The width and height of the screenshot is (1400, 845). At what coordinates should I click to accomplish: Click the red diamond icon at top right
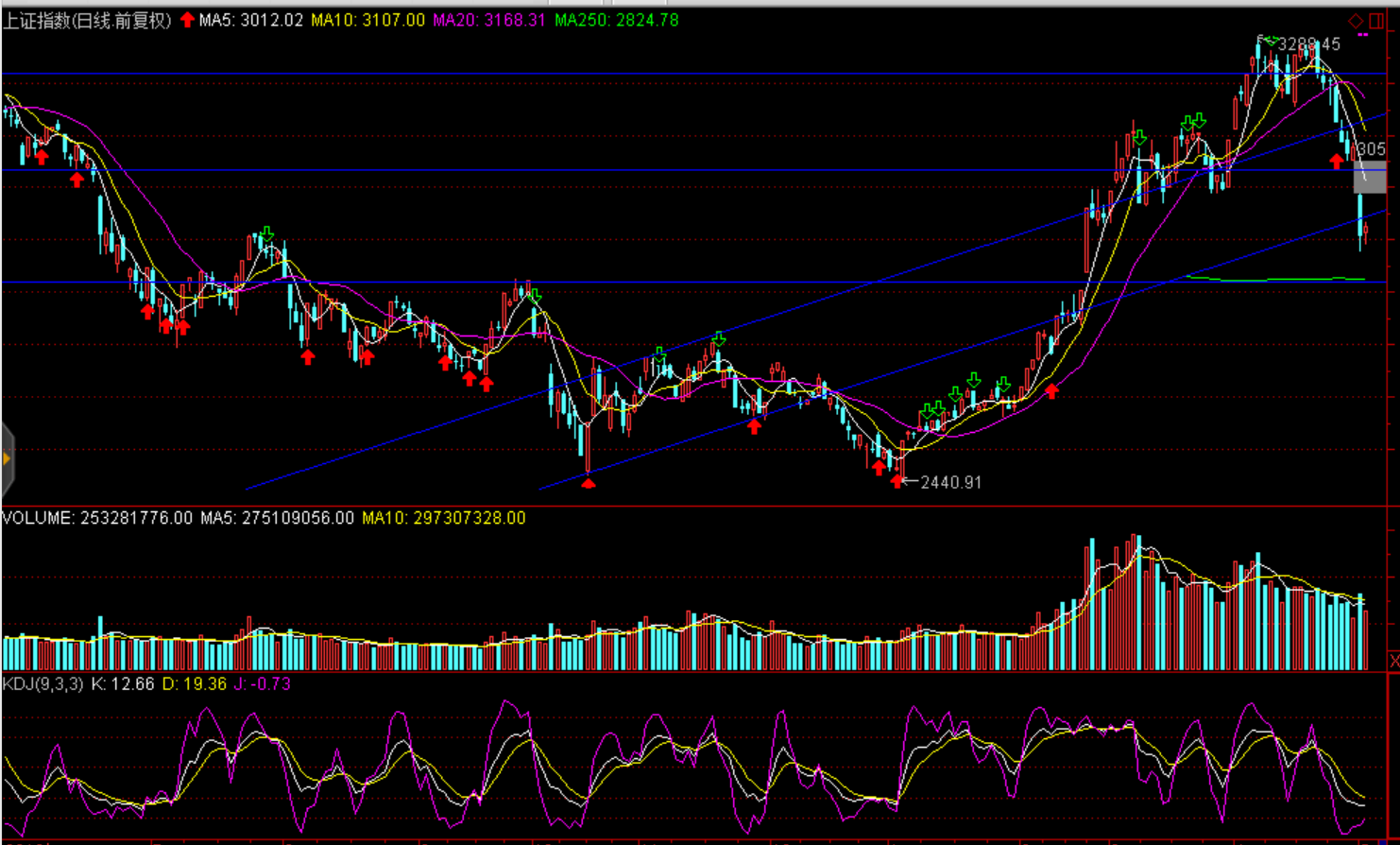tap(1356, 20)
